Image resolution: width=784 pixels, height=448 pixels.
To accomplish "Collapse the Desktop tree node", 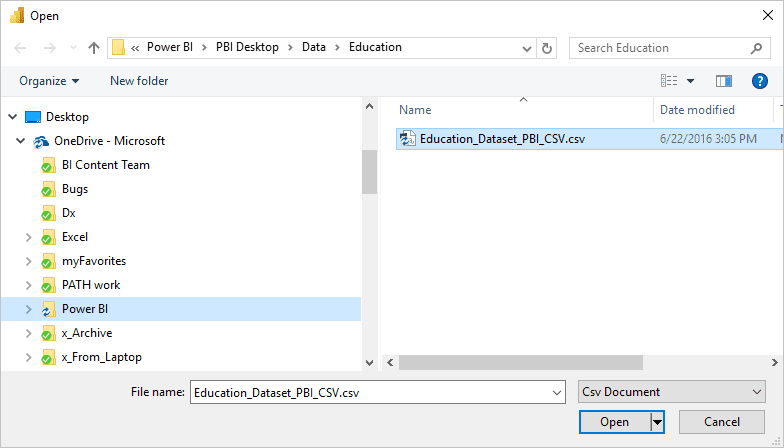I will (x=12, y=117).
